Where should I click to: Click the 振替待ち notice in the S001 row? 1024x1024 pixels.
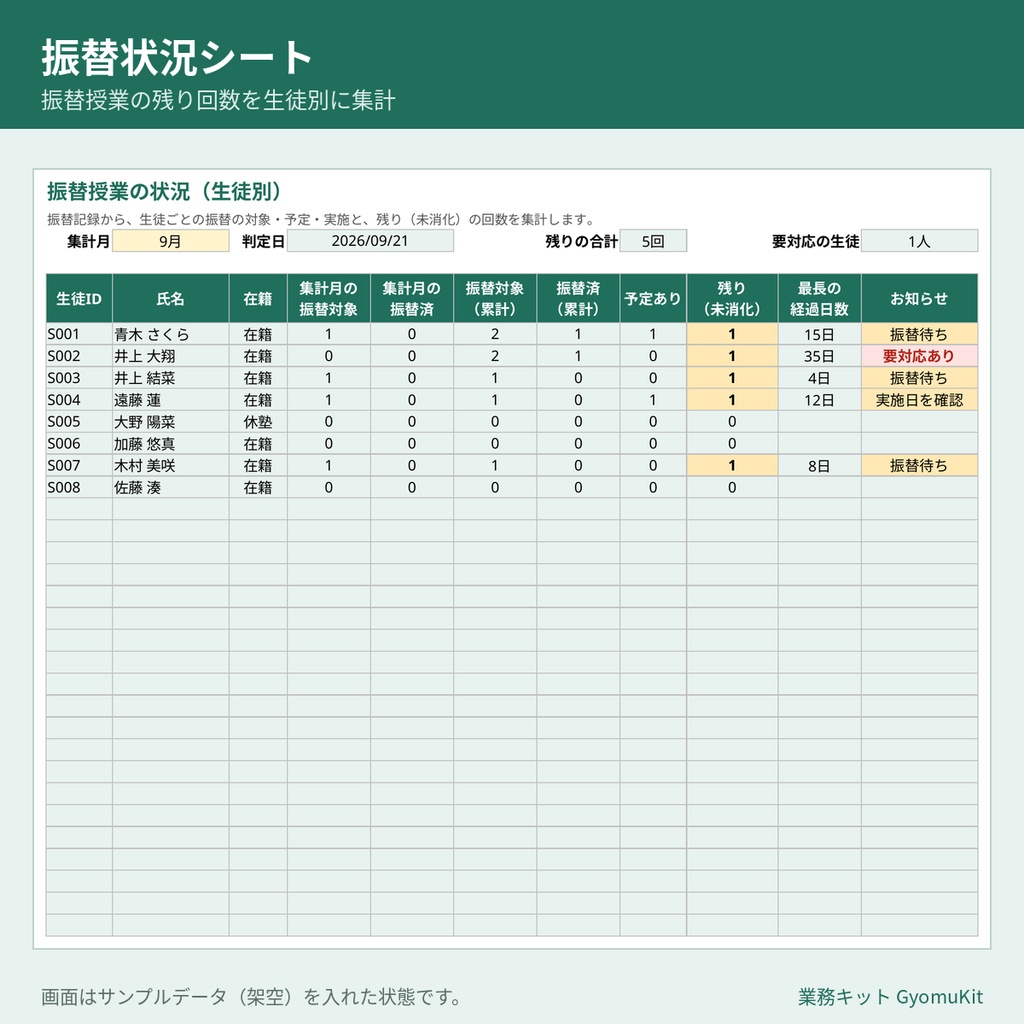click(x=920, y=334)
